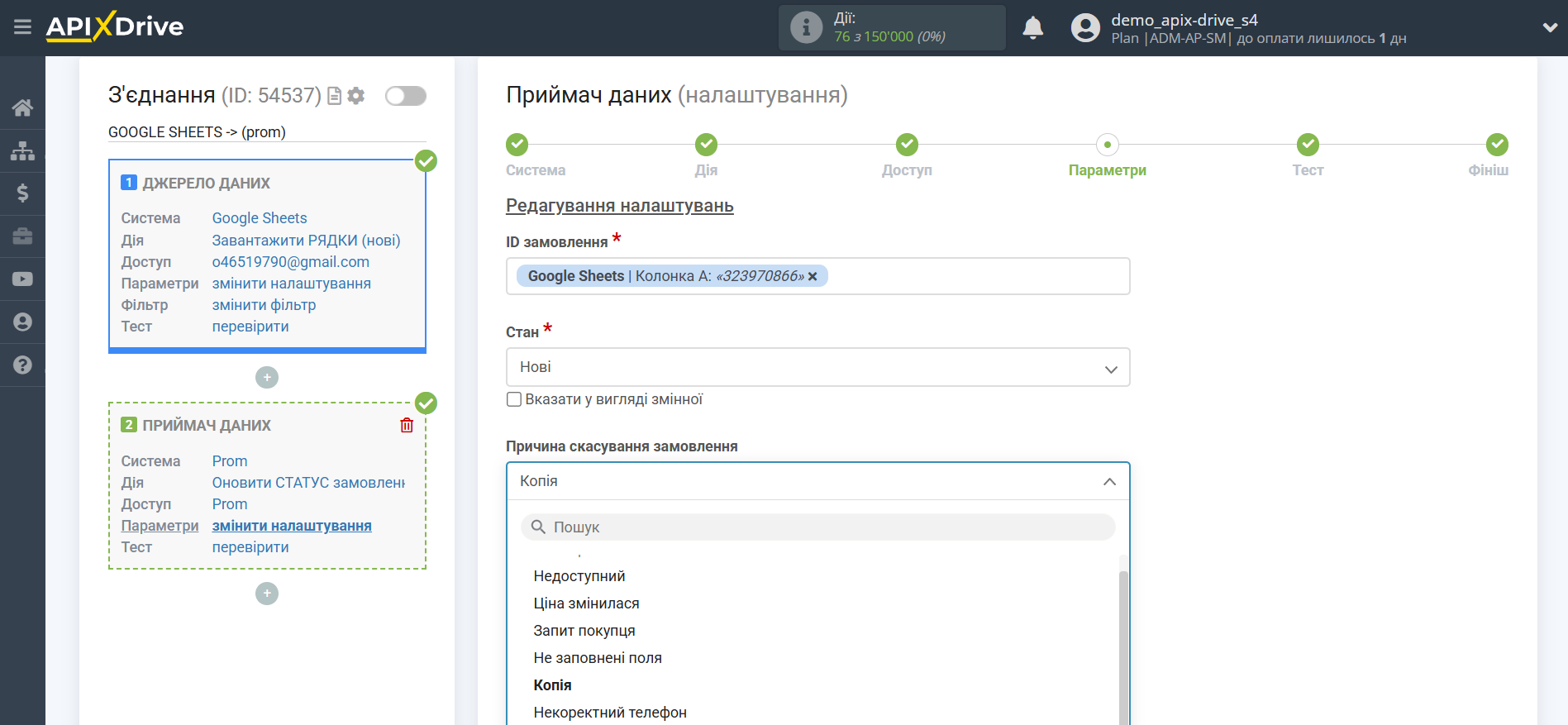The height and width of the screenshot is (725, 1568).
Task: Click source перевірити test link
Action: (250, 327)
